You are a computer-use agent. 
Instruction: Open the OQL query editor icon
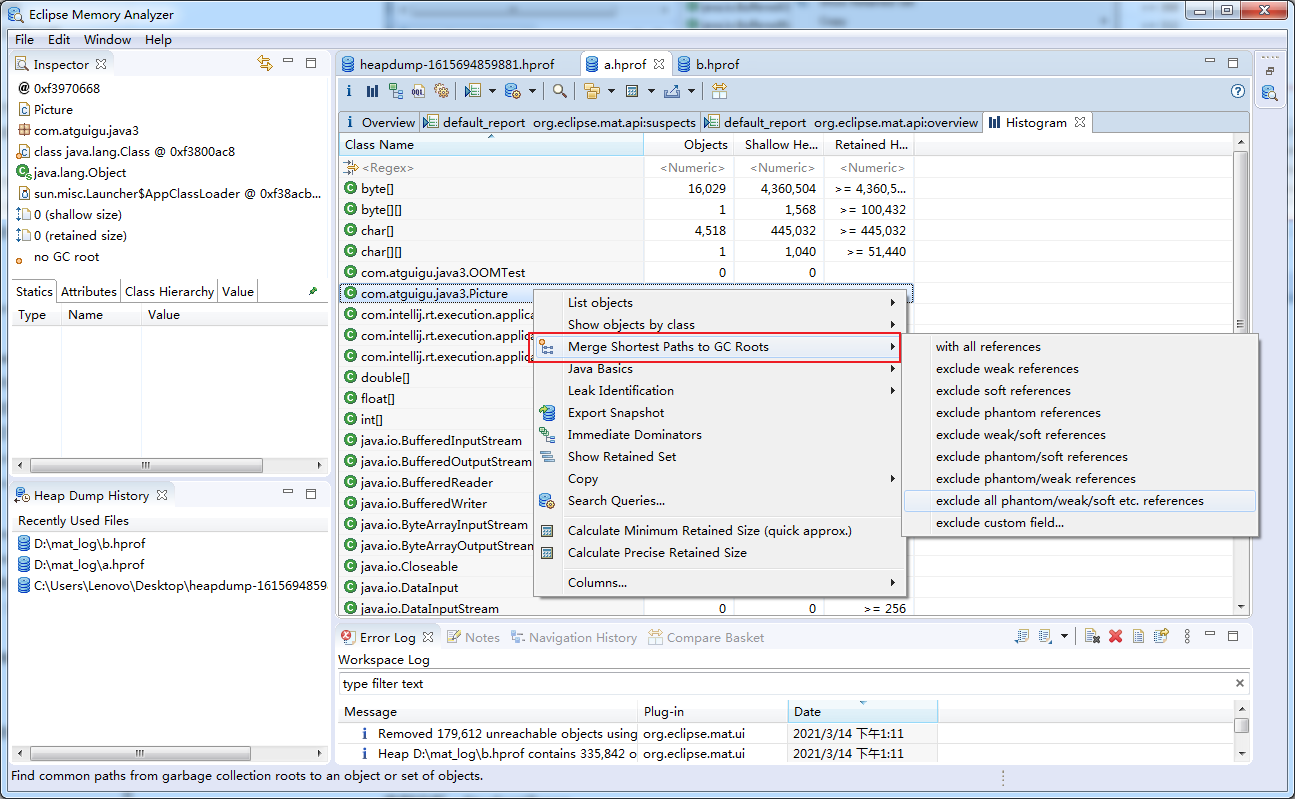418,91
